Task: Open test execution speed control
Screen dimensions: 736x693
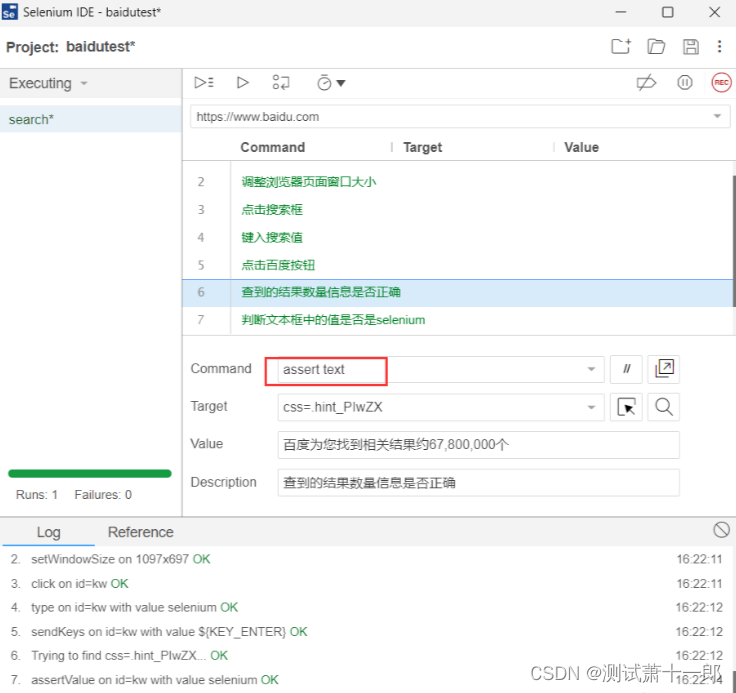Action: 331,83
